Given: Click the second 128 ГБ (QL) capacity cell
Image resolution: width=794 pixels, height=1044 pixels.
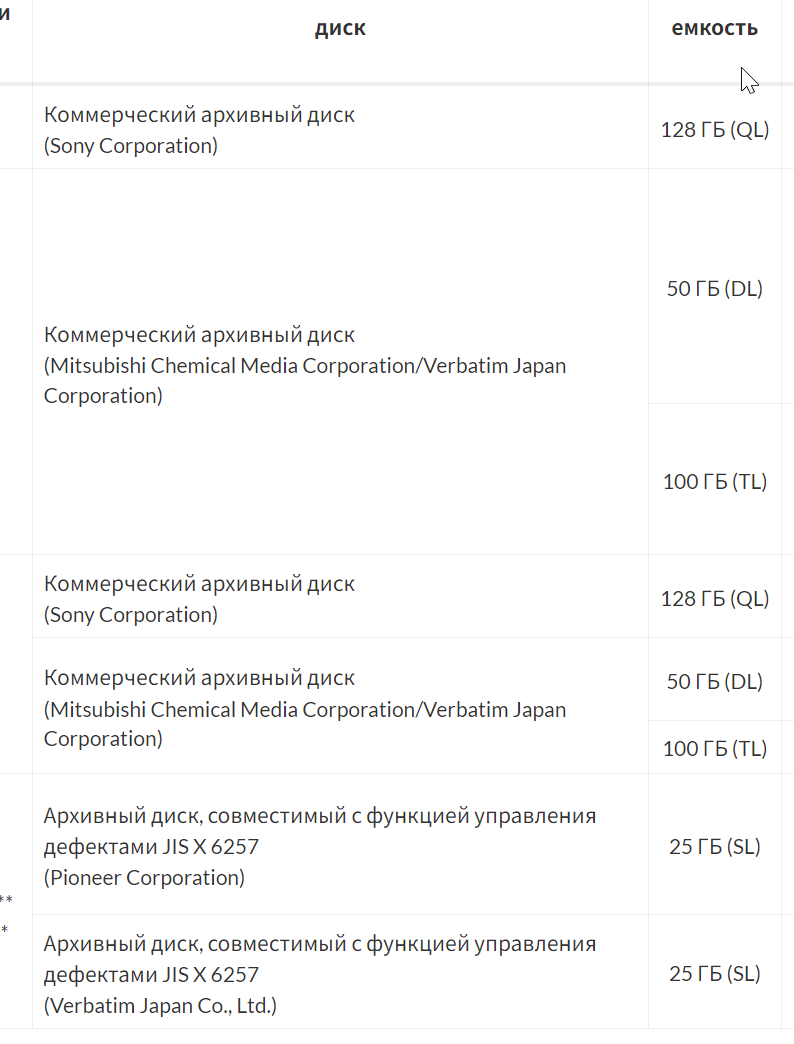Looking at the screenshot, I should (714, 599).
